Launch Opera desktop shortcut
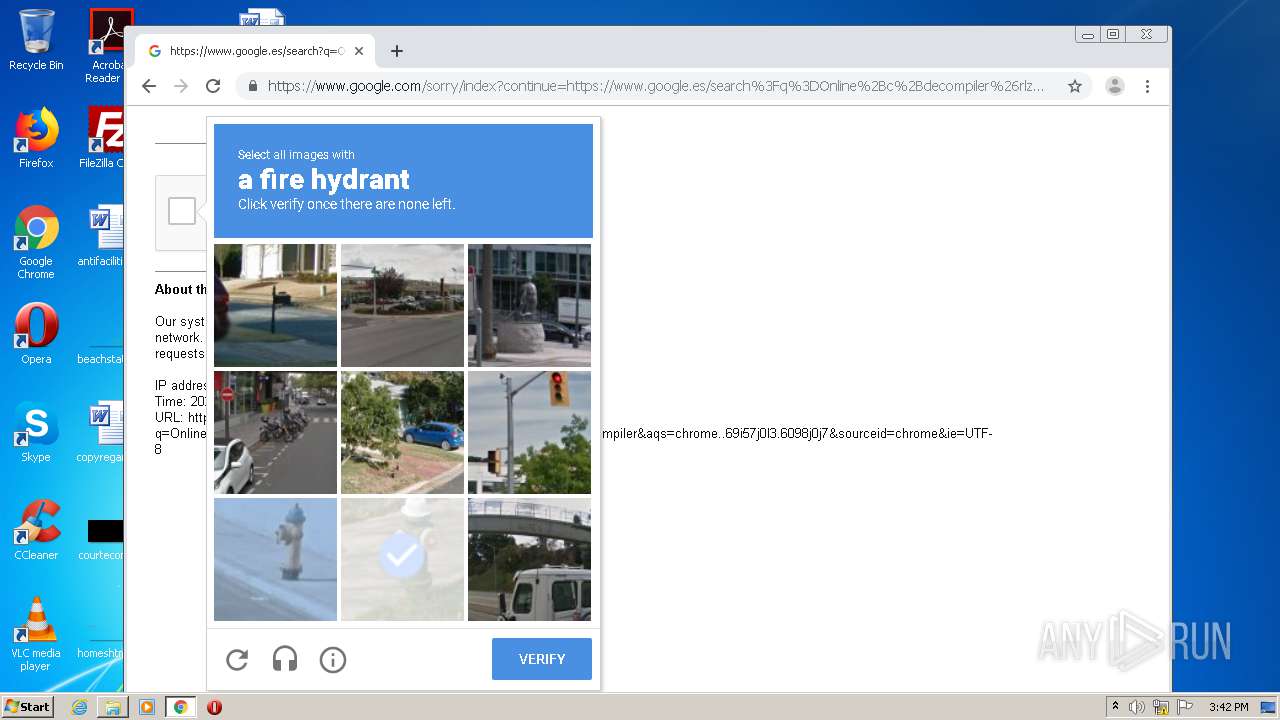The width and height of the screenshot is (1280, 720). click(36, 334)
